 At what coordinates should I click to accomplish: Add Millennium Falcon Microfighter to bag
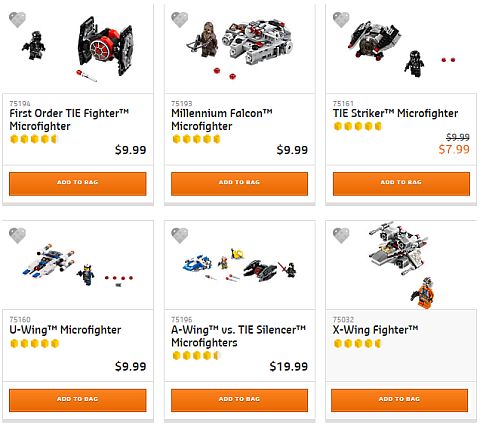[239, 184]
